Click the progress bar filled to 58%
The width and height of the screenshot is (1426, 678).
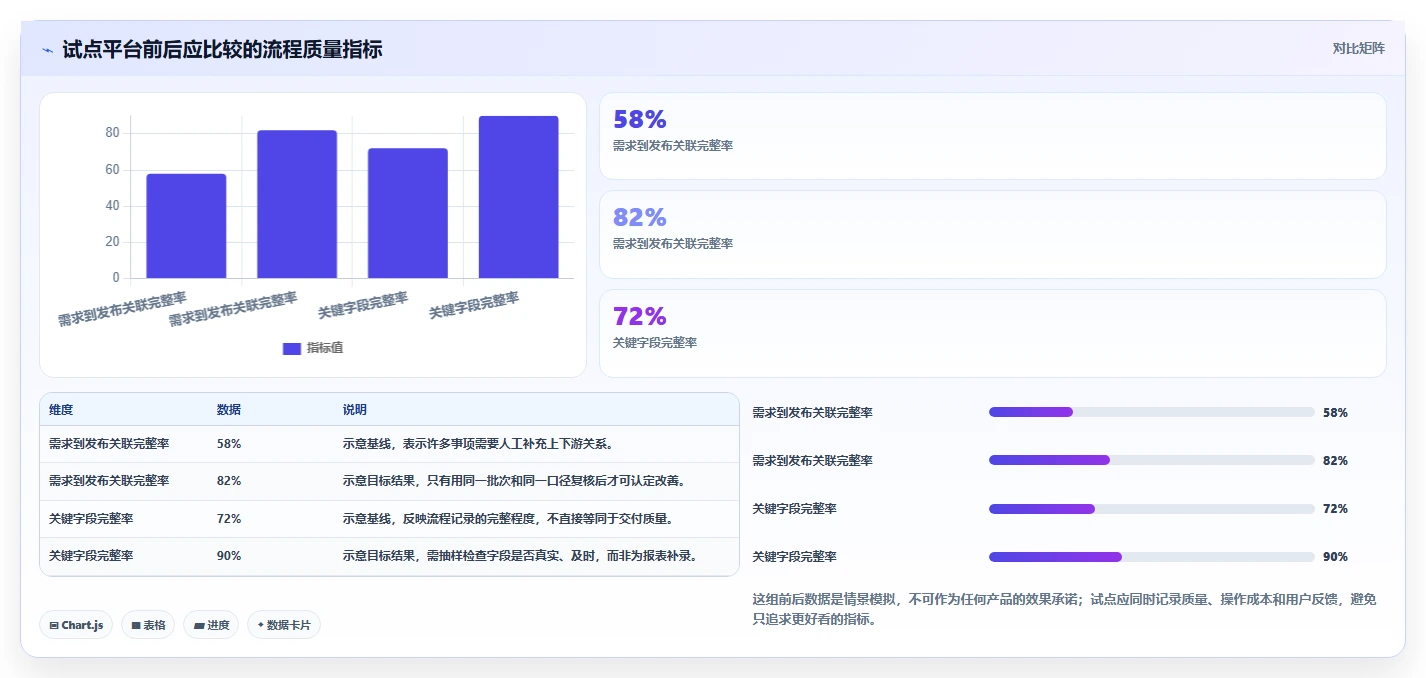point(1151,412)
